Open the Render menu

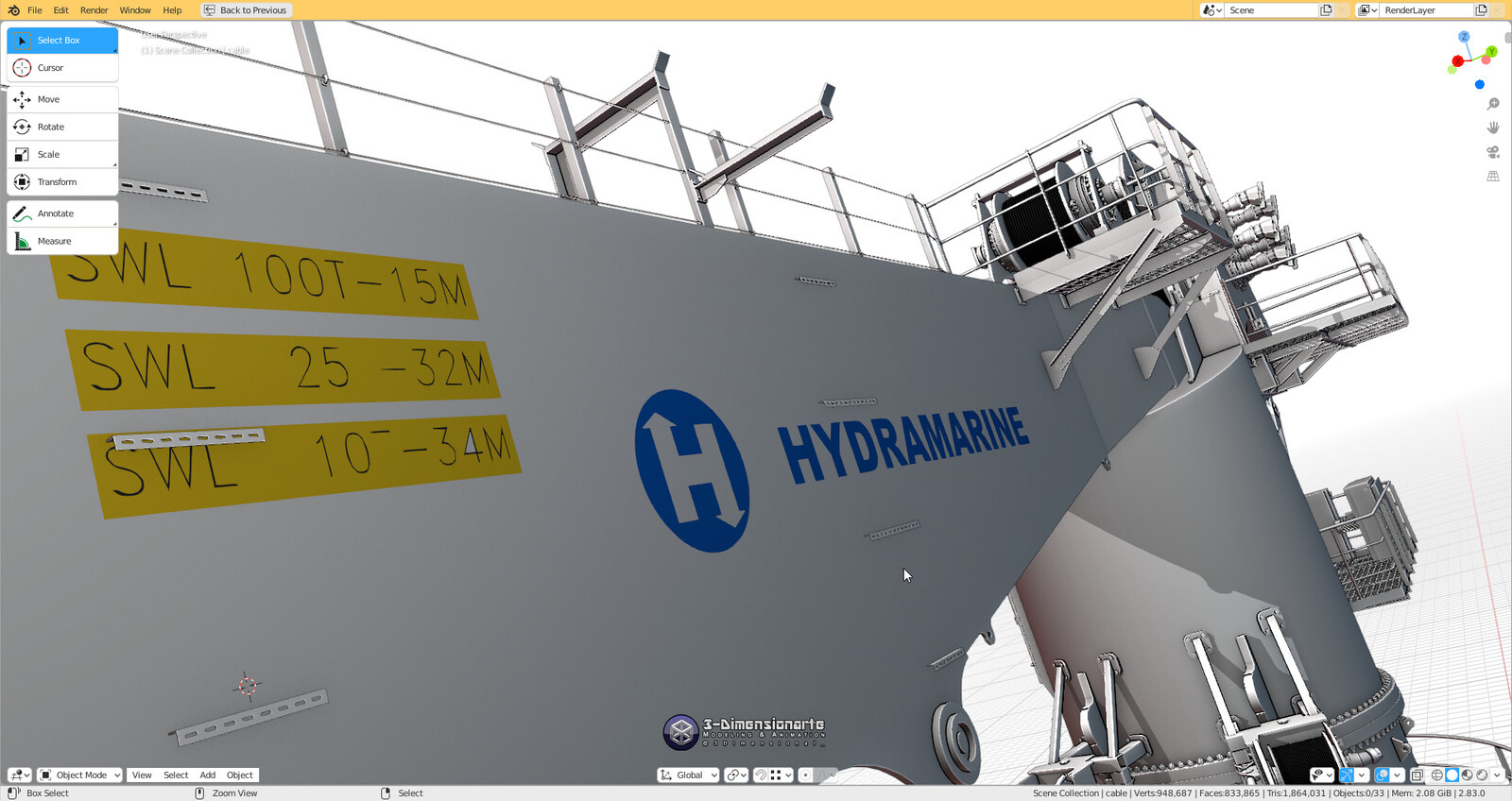[x=94, y=10]
